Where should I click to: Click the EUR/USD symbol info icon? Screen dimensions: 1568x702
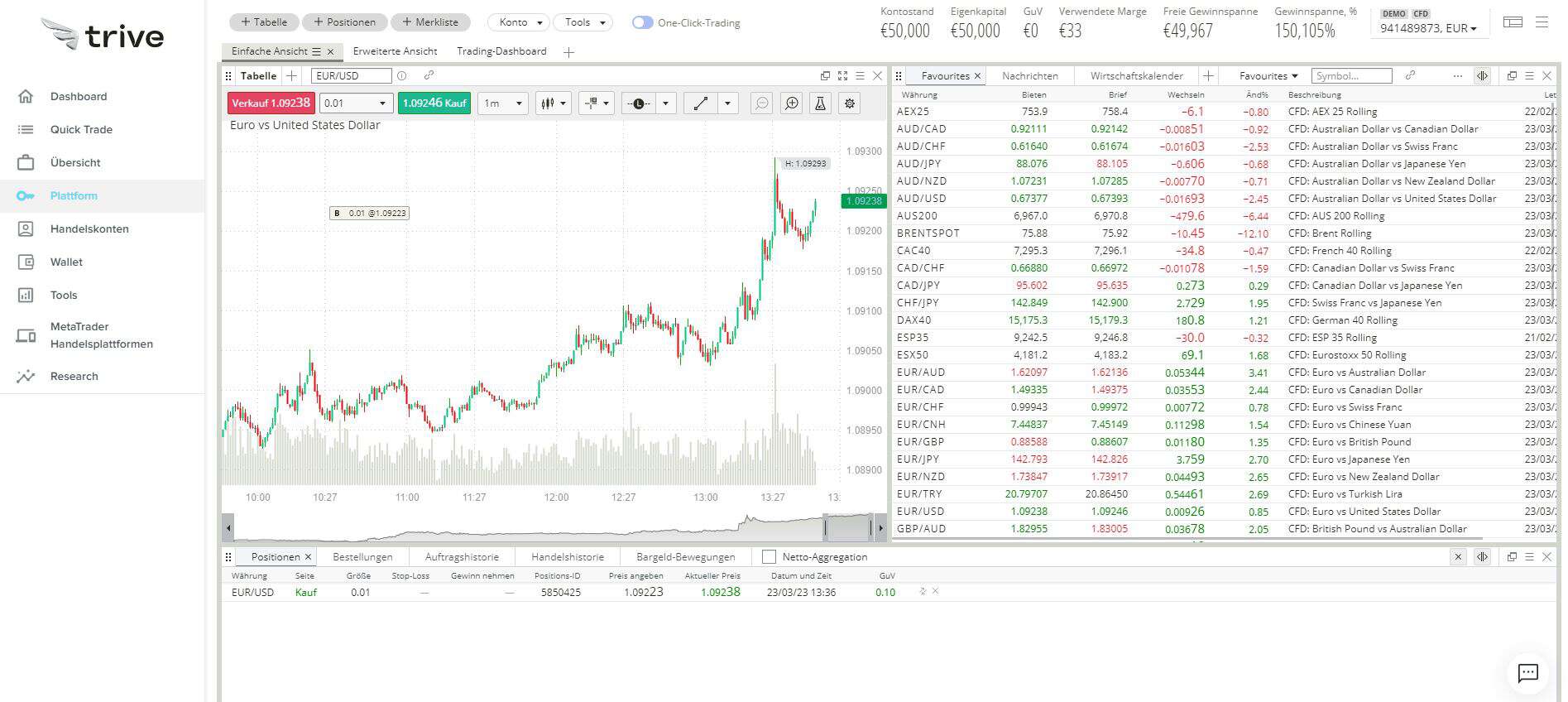point(402,76)
